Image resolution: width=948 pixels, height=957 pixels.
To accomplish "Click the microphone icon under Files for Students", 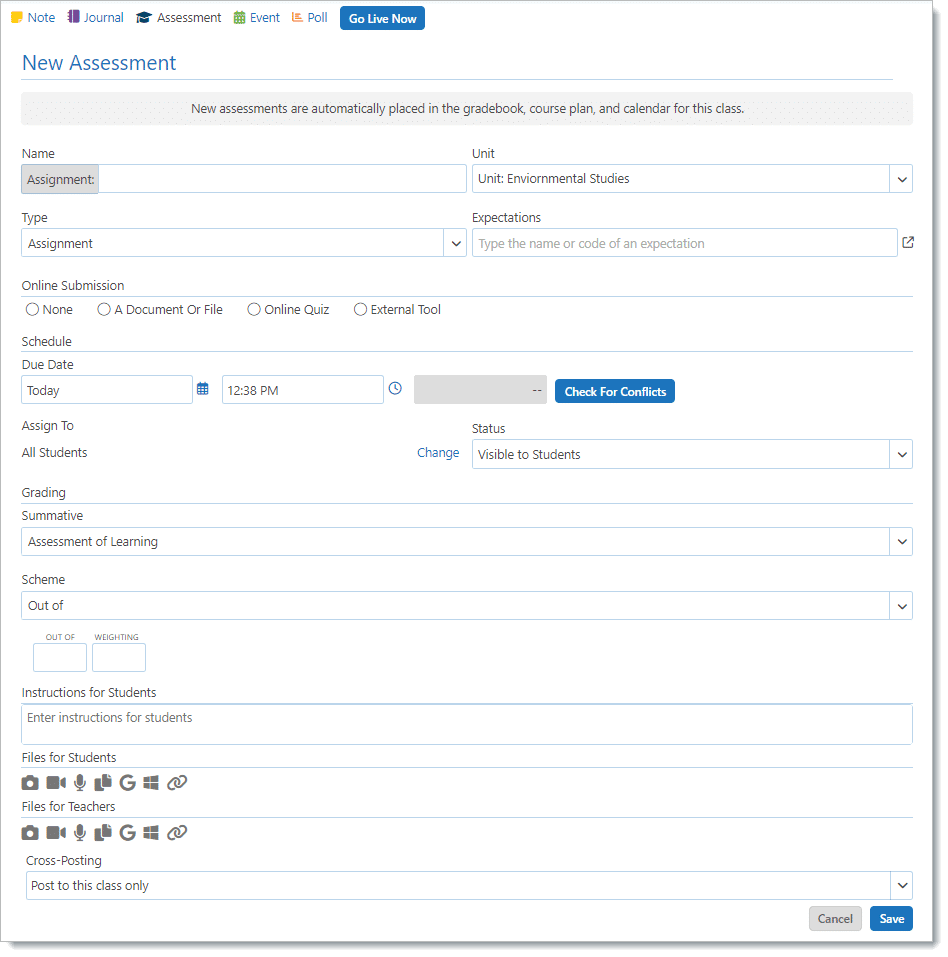I will pyautogui.click(x=80, y=783).
